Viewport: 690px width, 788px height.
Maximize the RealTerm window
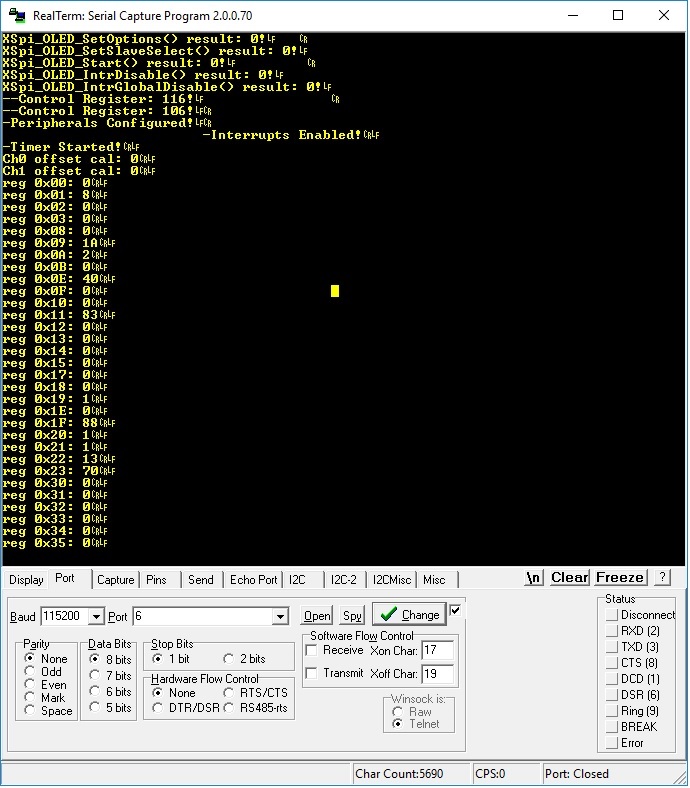point(618,15)
